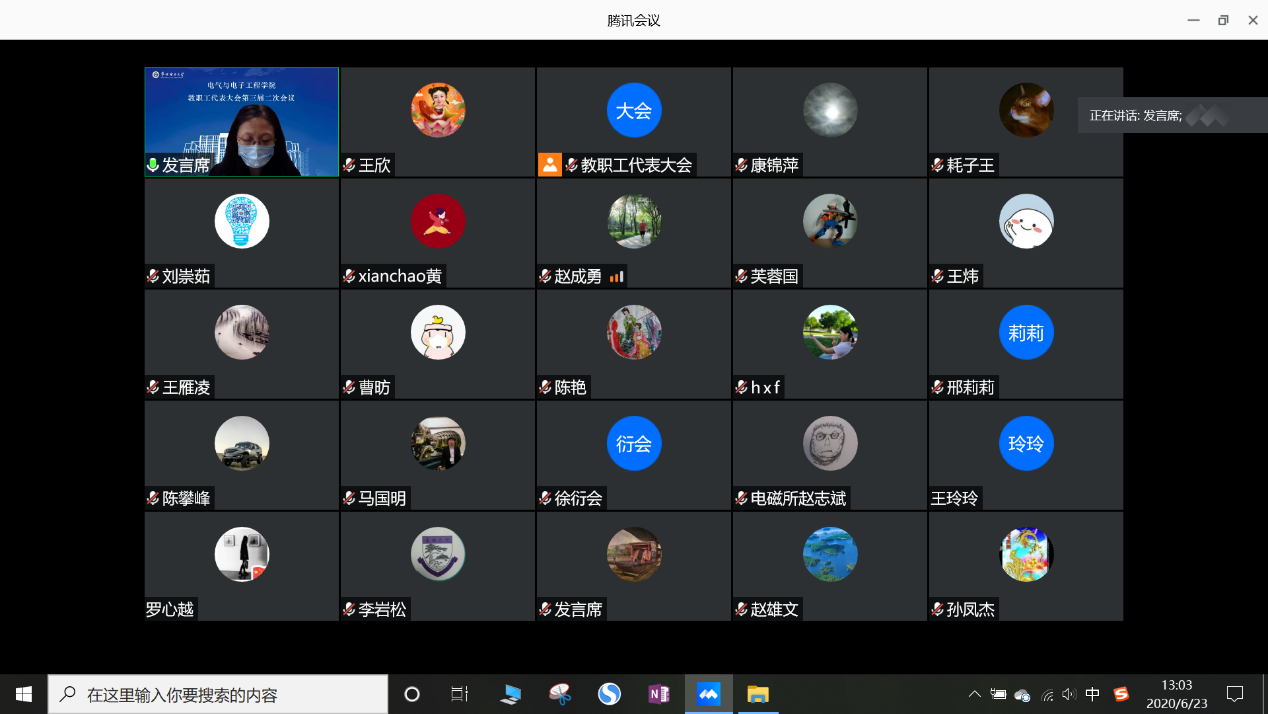Open the Cortana circle icon
Viewport: 1268px width, 714px height.
pyautogui.click(x=411, y=694)
